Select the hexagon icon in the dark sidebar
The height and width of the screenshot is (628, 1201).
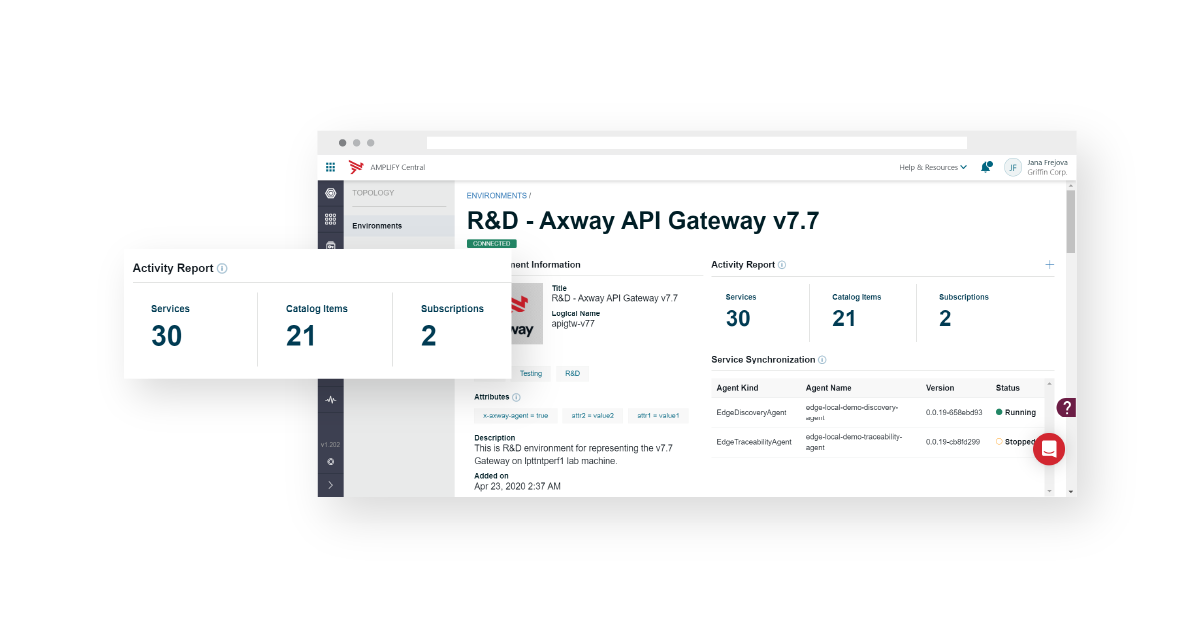tap(331, 193)
